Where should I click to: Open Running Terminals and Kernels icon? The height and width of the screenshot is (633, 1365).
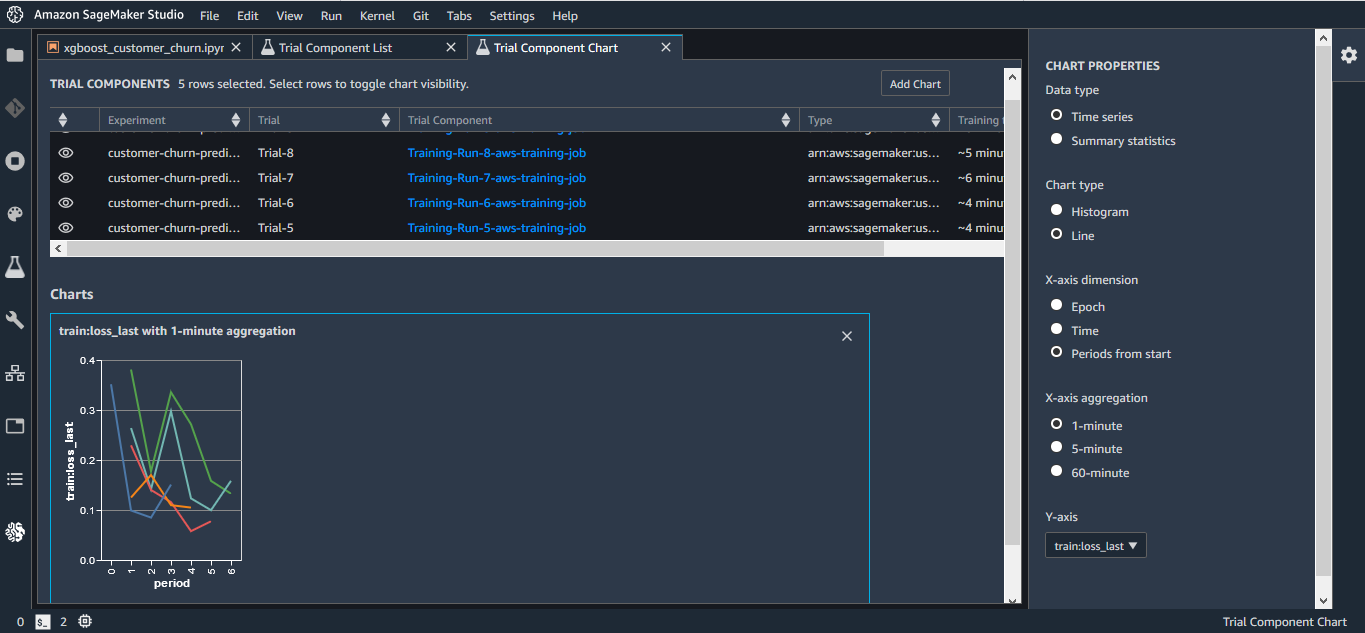point(15,161)
